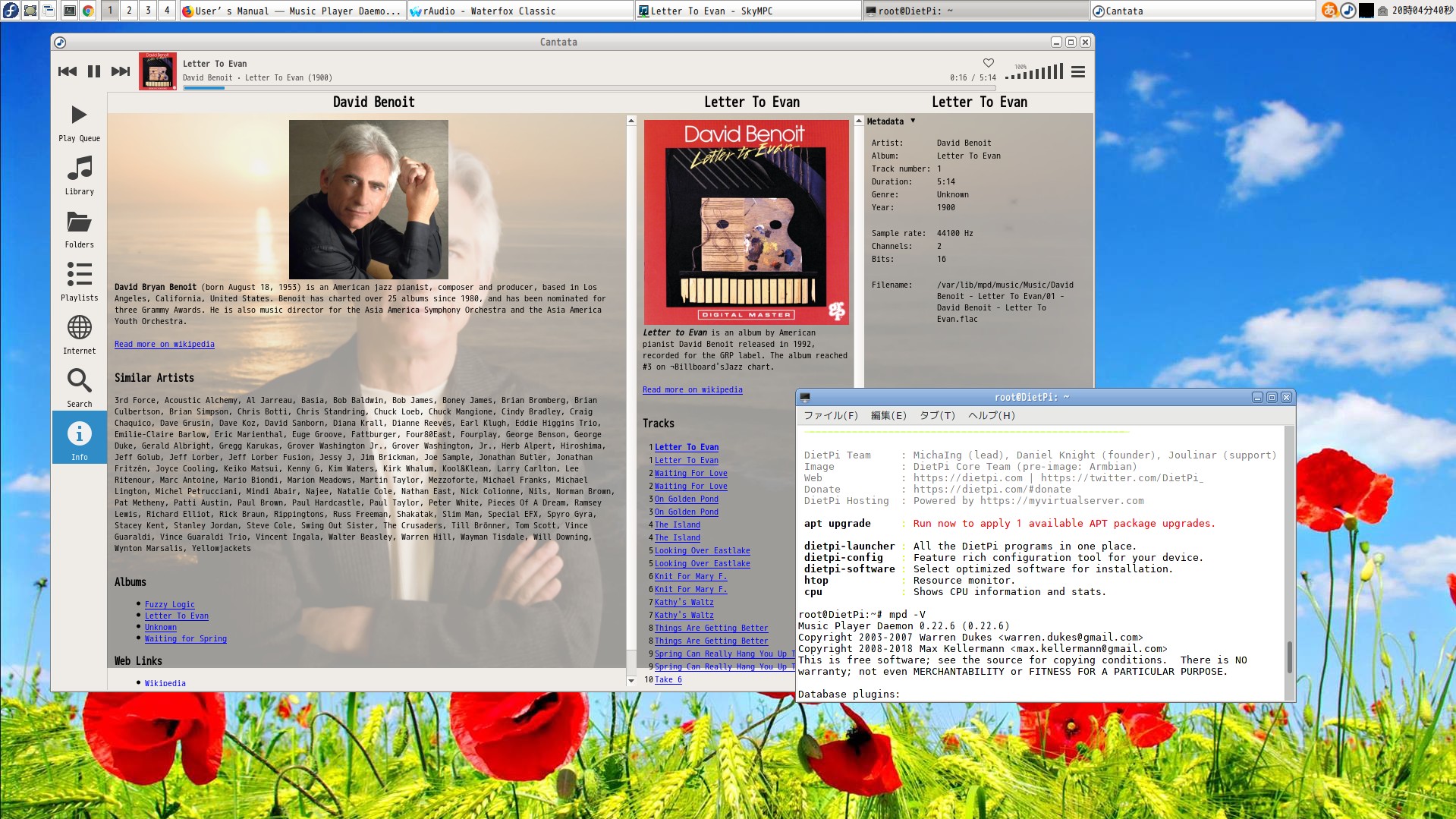Open the ファイル(F) menu in terminal

pos(830,415)
